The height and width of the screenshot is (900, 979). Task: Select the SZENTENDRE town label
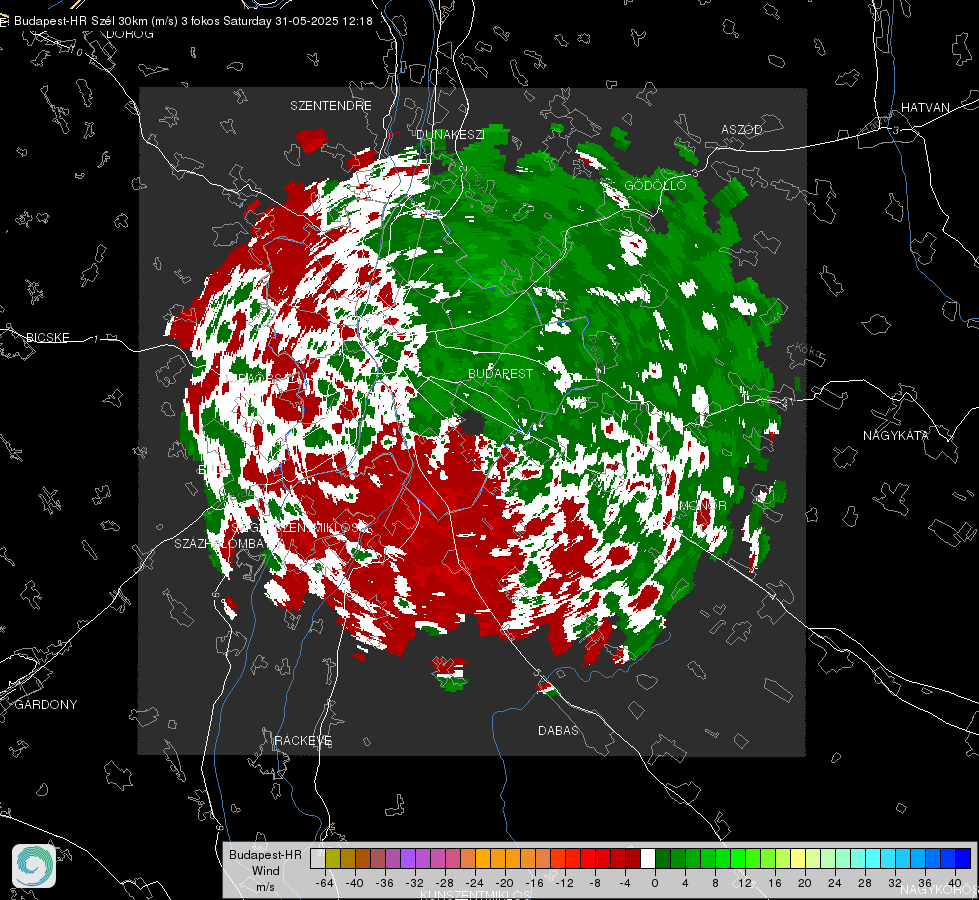click(331, 106)
